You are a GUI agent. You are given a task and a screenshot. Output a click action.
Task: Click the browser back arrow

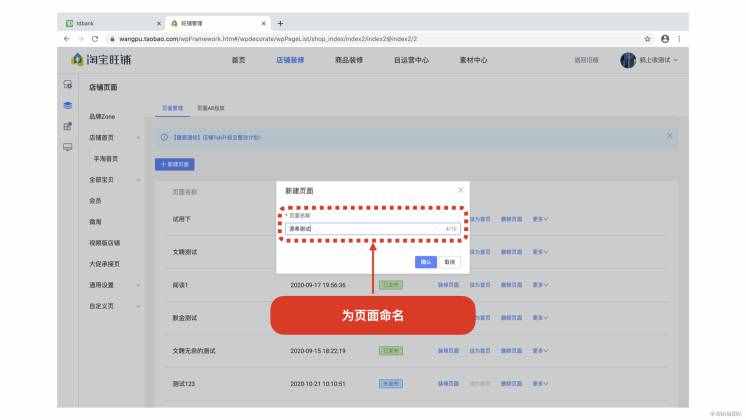[67, 39]
